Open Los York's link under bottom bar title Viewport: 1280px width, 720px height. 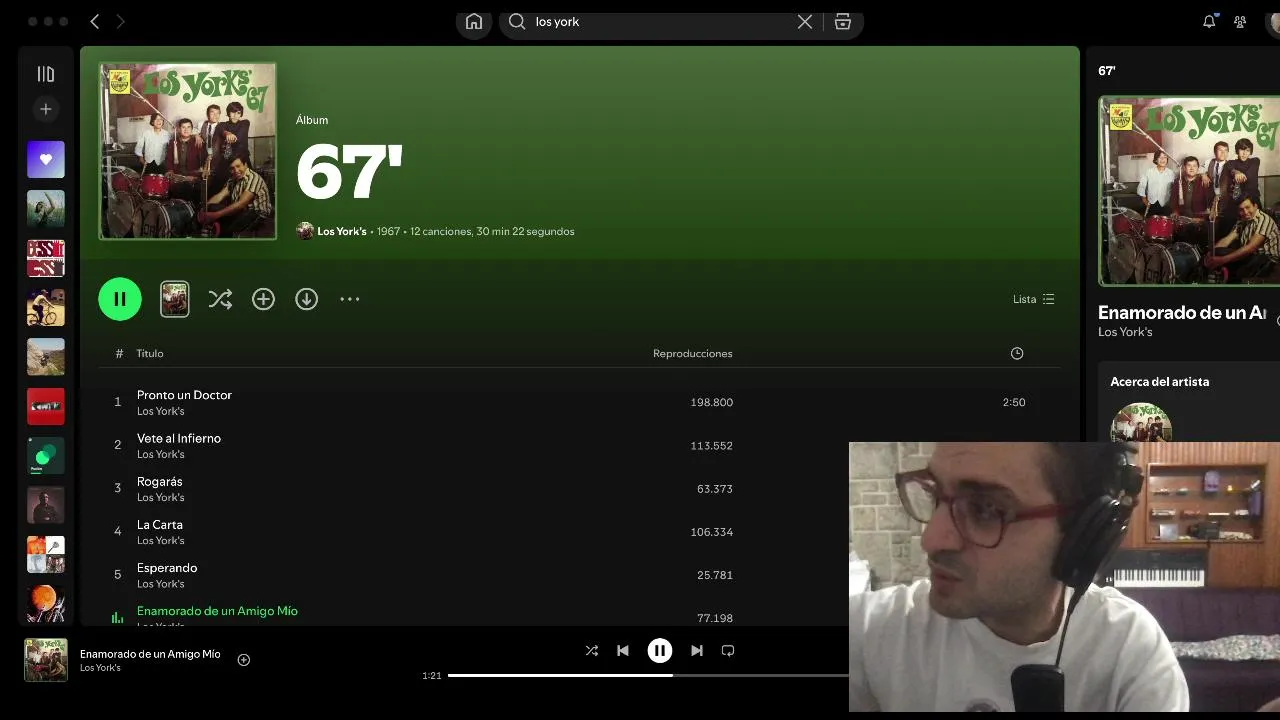pos(100,668)
